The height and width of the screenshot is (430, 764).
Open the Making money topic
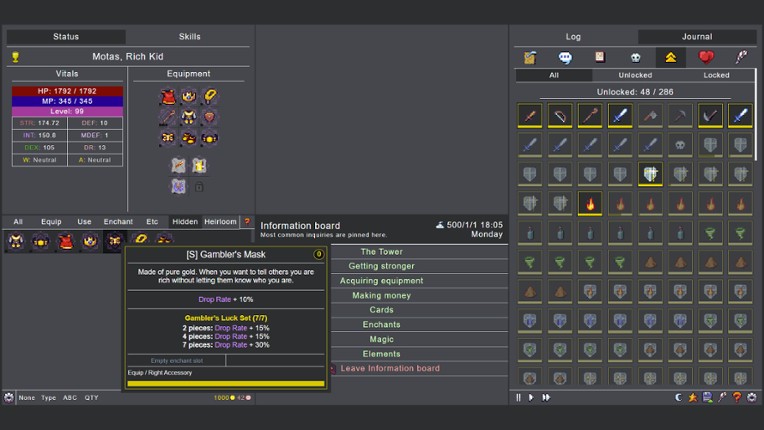coord(381,295)
